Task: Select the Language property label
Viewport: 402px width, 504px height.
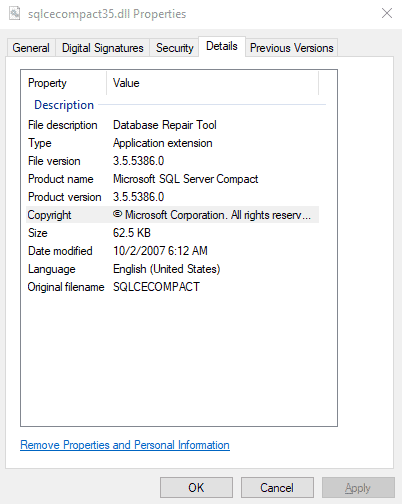Action: click(x=52, y=269)
